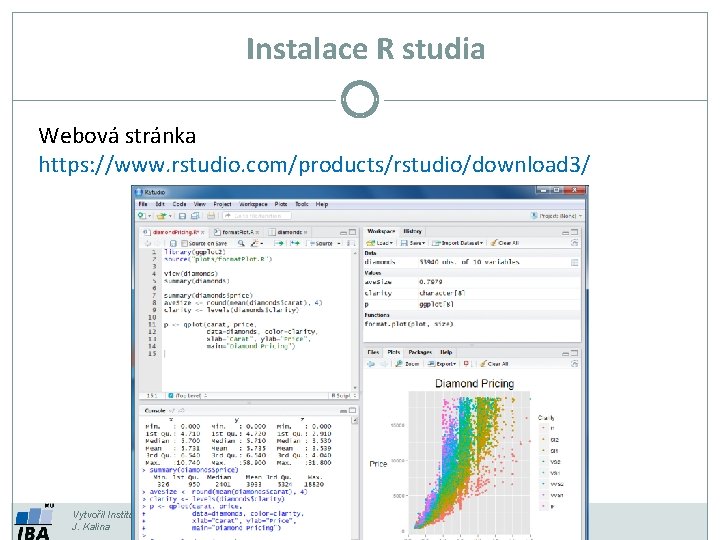Viewport: 720px width, 540px height.
Task: Click the New File toolbar icon
Action: tap(142, 215)
